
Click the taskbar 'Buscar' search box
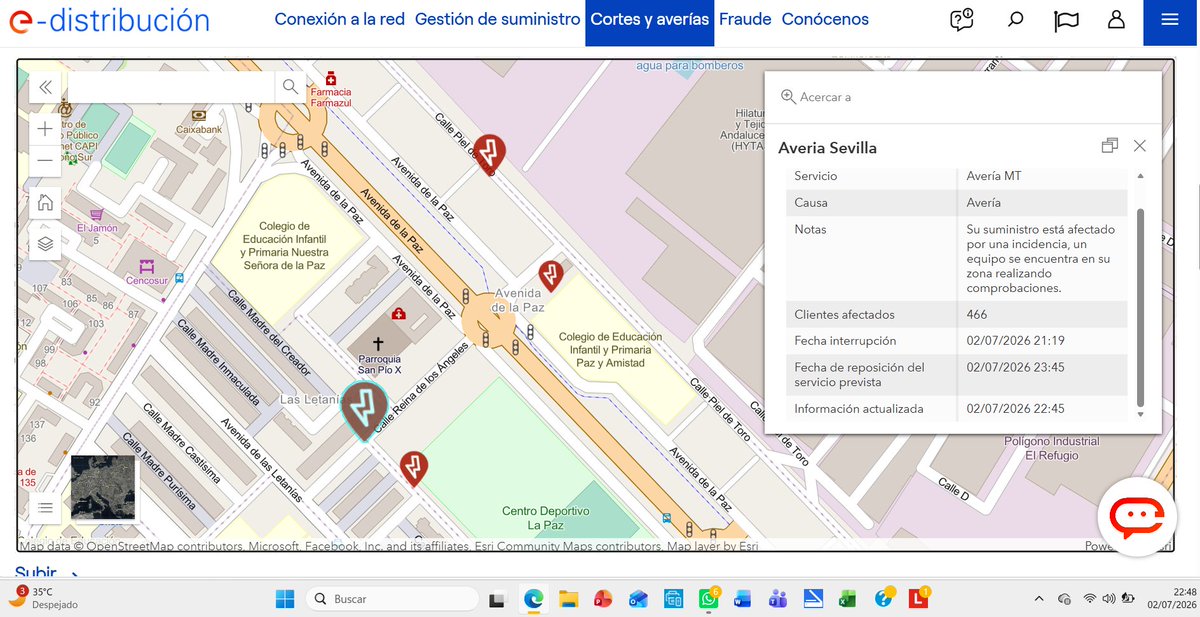[391, 599]
